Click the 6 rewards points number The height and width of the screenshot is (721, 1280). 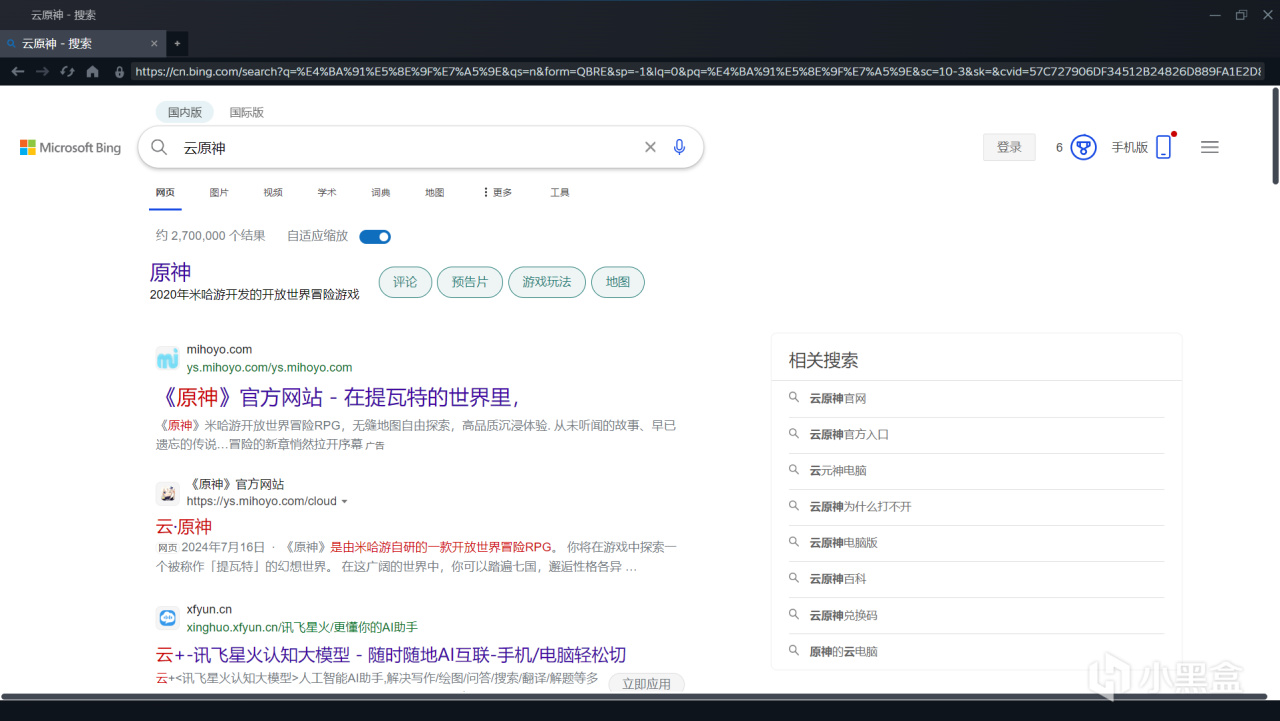coord(1059,147)
